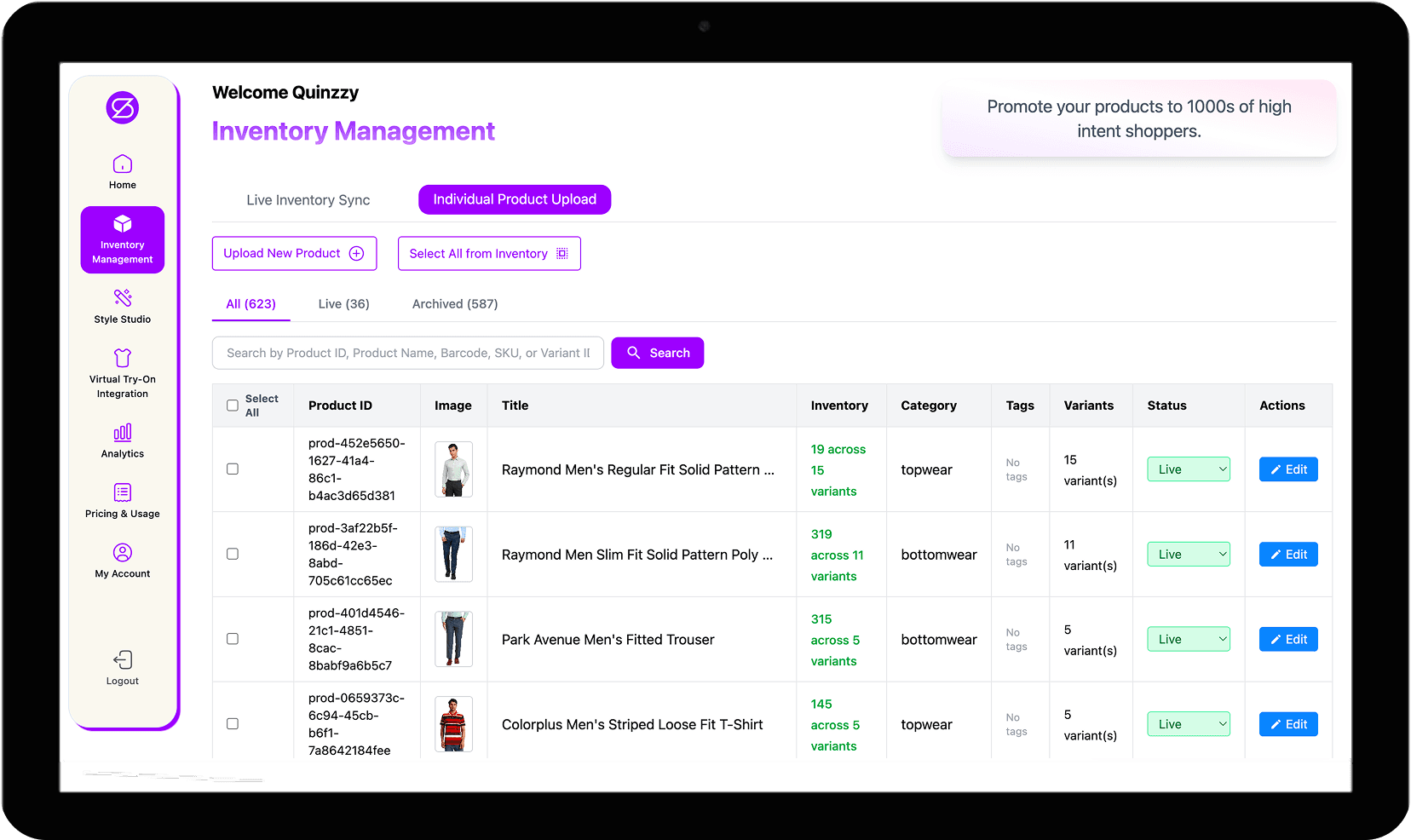Click inside the product search field
Screen dimensions: 1411x840
(x=407, y=352)
